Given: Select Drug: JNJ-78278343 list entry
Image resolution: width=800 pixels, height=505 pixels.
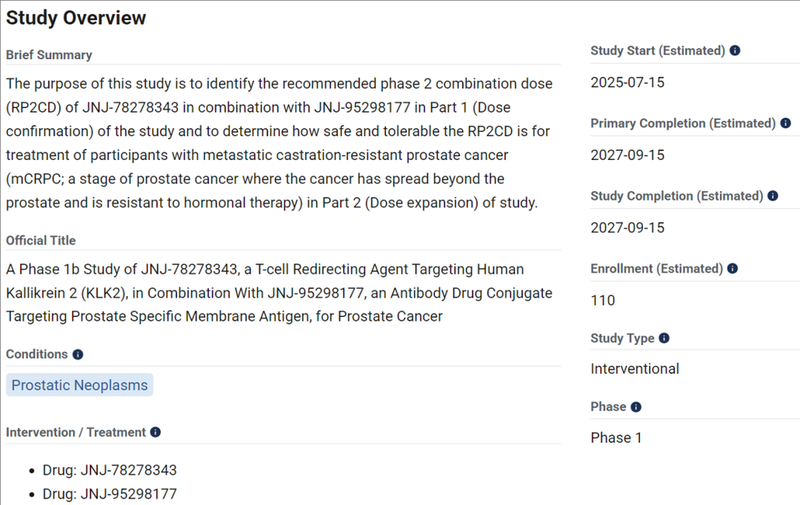Looking at the screenshot, I should click(109, 470).
